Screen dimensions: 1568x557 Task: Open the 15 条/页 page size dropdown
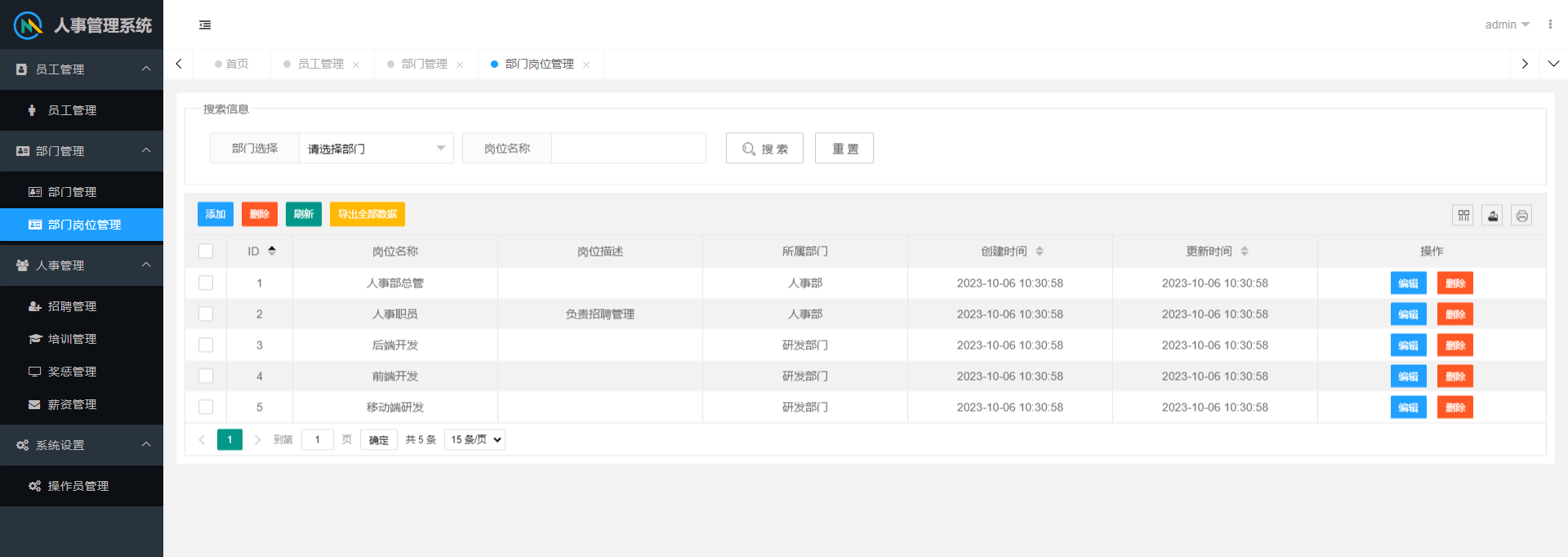point(474,439)
